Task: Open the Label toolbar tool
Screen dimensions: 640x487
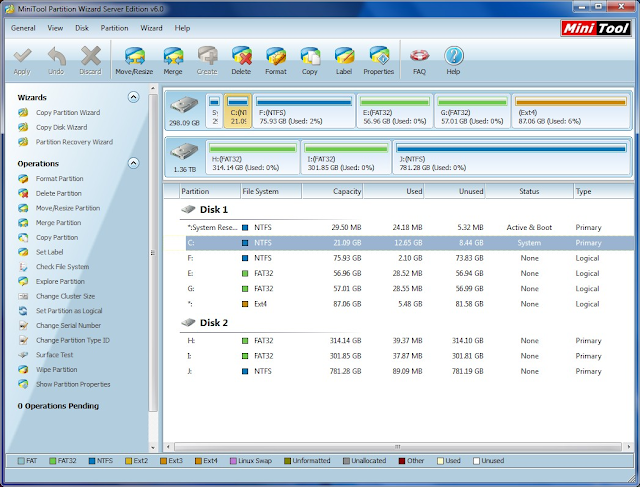Action: coord(344,60)
